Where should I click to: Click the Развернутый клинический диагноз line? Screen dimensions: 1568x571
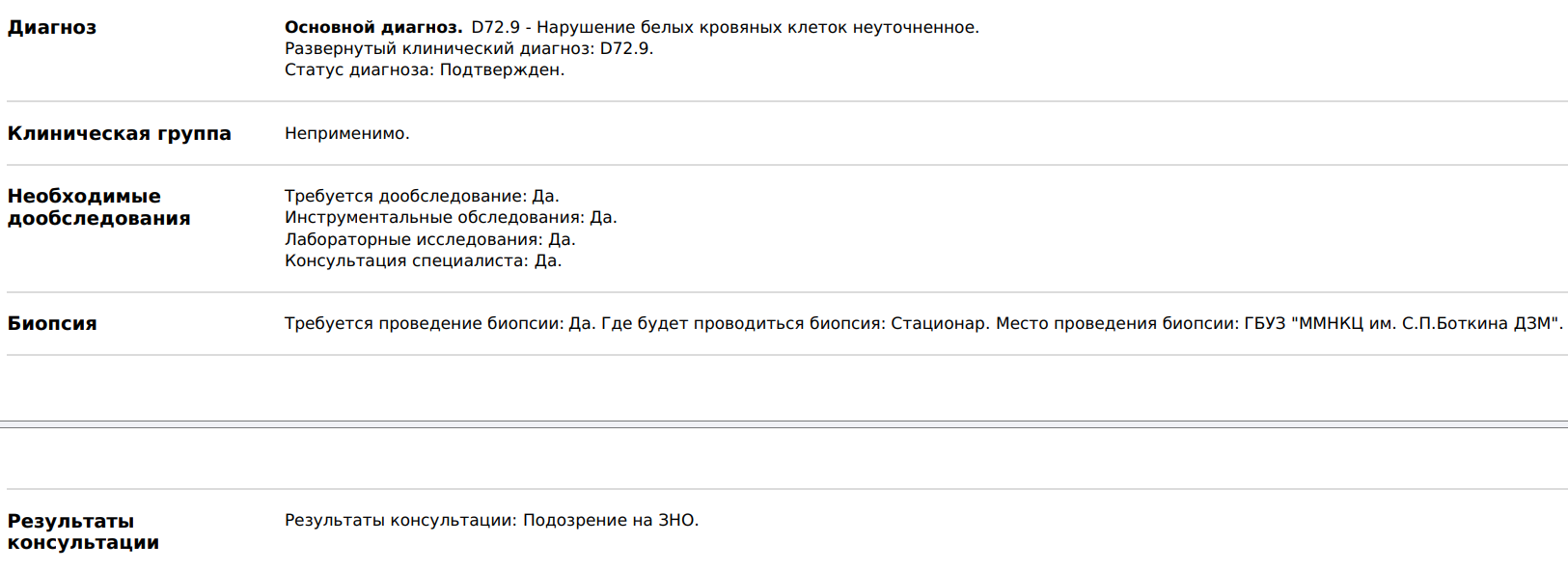point(469,49)
